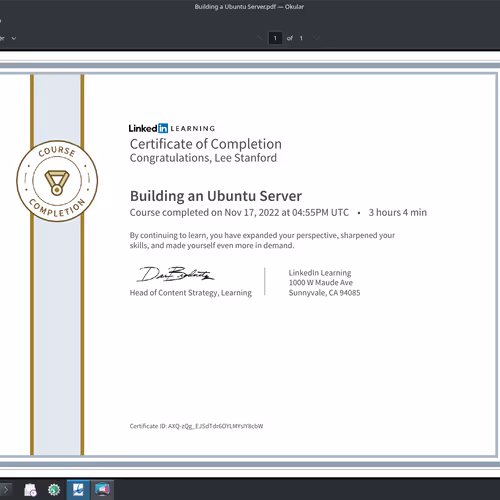Open the package app with purple badge

[x=30, y=490]
